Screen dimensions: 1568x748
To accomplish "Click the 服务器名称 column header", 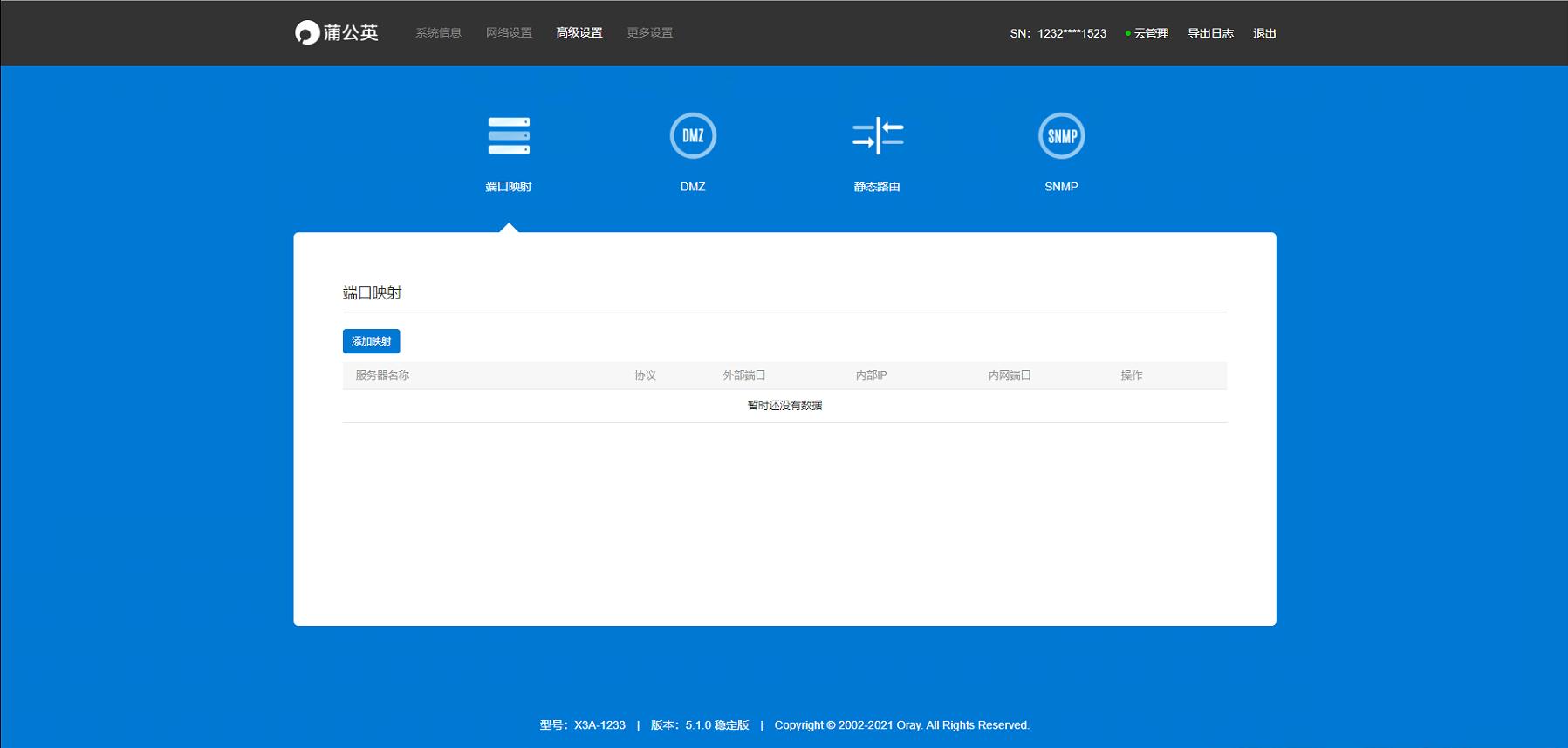I will [x=382, y=375].
